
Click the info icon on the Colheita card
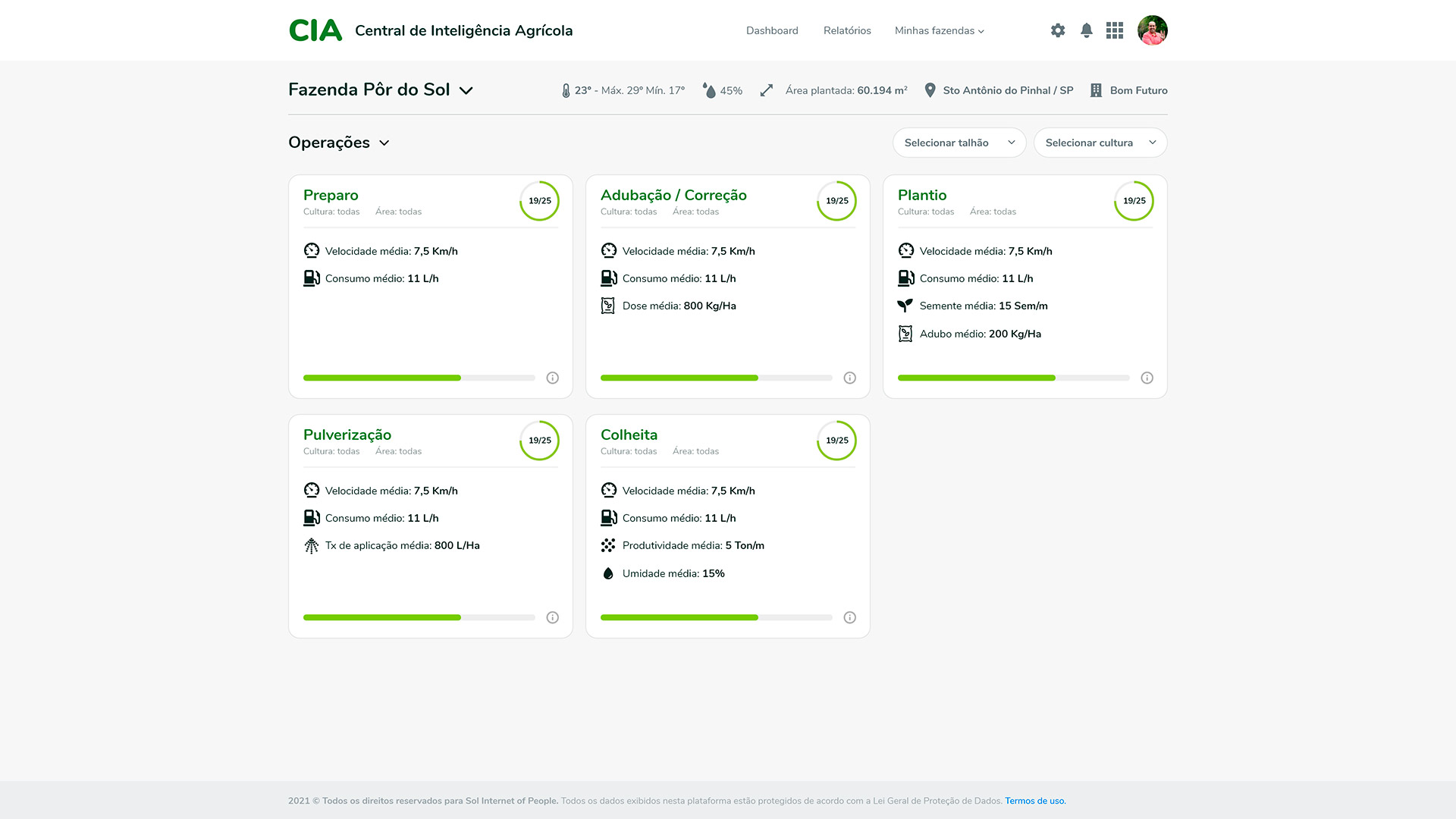click(849, 617)
